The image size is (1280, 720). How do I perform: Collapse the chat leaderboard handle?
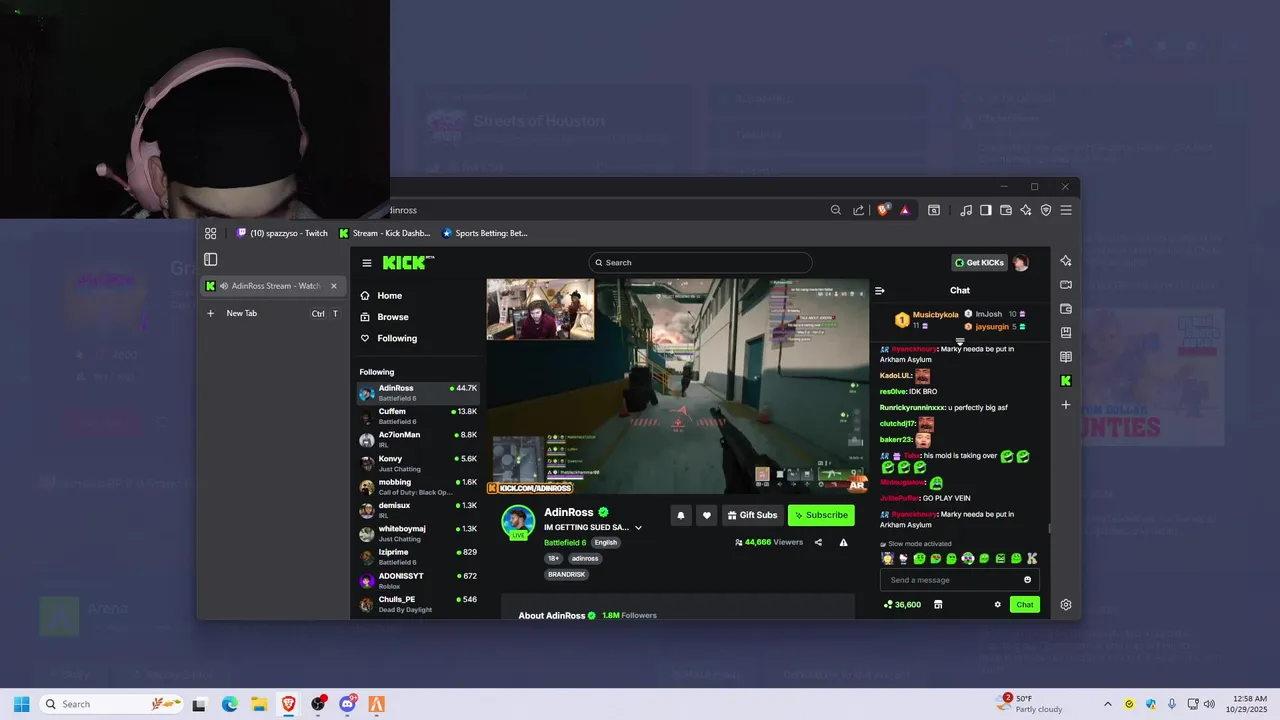pyautogui.click(x=960, y=340)
